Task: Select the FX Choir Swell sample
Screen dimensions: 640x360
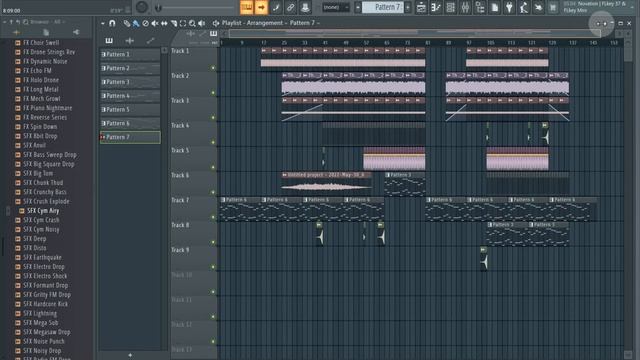Action: [x=41, y=42]
